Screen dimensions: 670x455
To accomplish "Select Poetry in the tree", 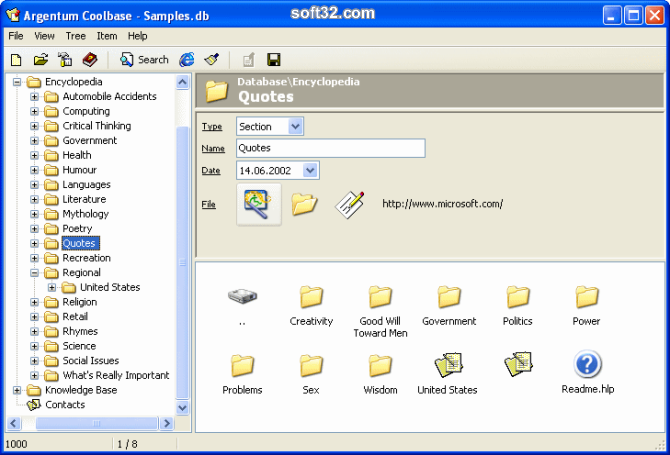I will coord(77,229).
